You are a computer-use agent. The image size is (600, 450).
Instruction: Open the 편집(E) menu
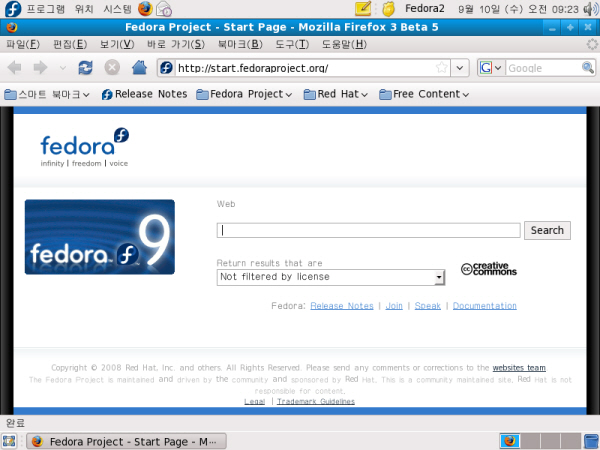(70, 44)
